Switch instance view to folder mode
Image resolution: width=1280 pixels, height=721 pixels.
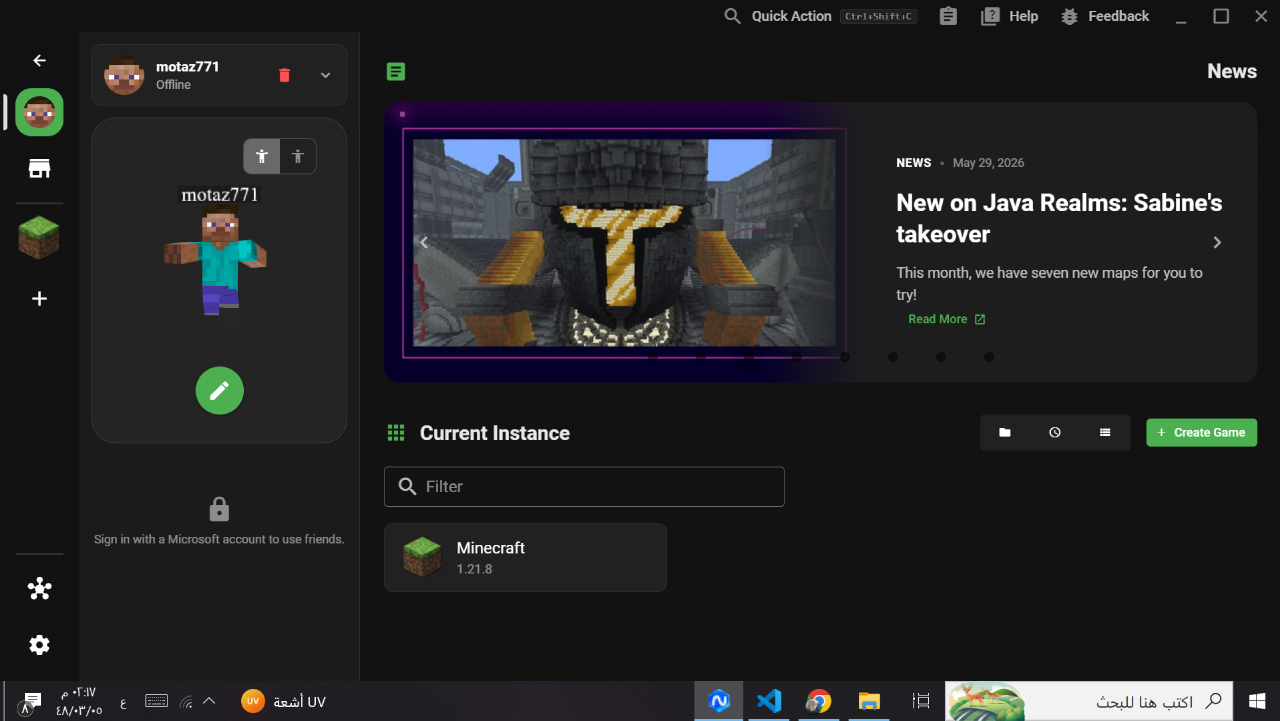click(x=1005, y=433)
